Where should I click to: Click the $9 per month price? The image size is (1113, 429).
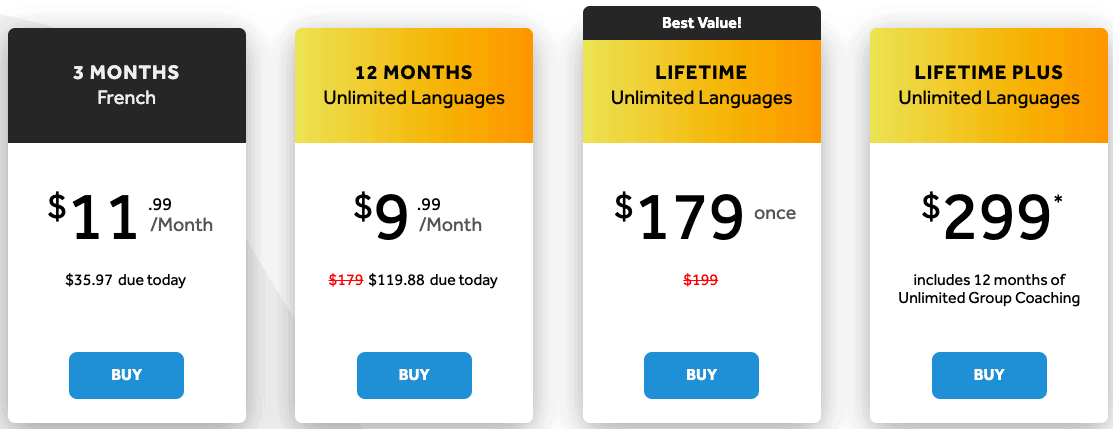click(417, 217)
